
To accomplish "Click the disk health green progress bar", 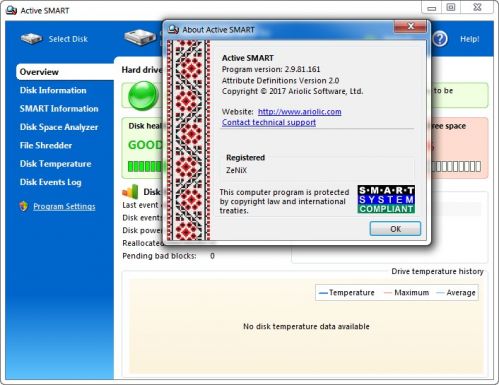I will pyautogui.click(x=145, y=166).
